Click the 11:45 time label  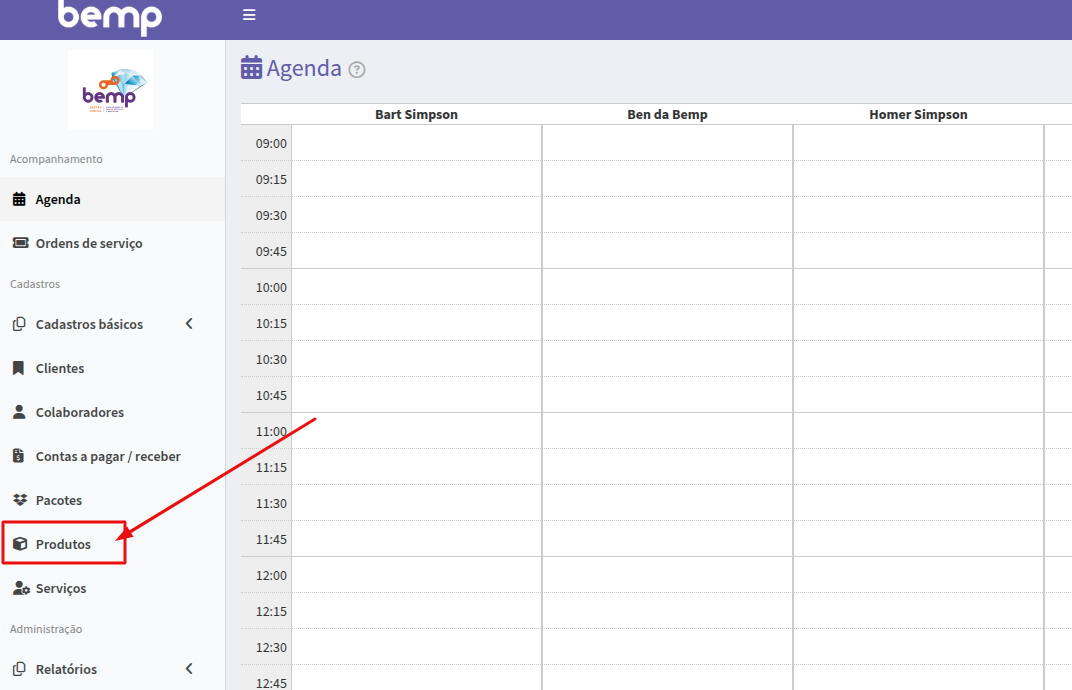[x=271, y=539]
